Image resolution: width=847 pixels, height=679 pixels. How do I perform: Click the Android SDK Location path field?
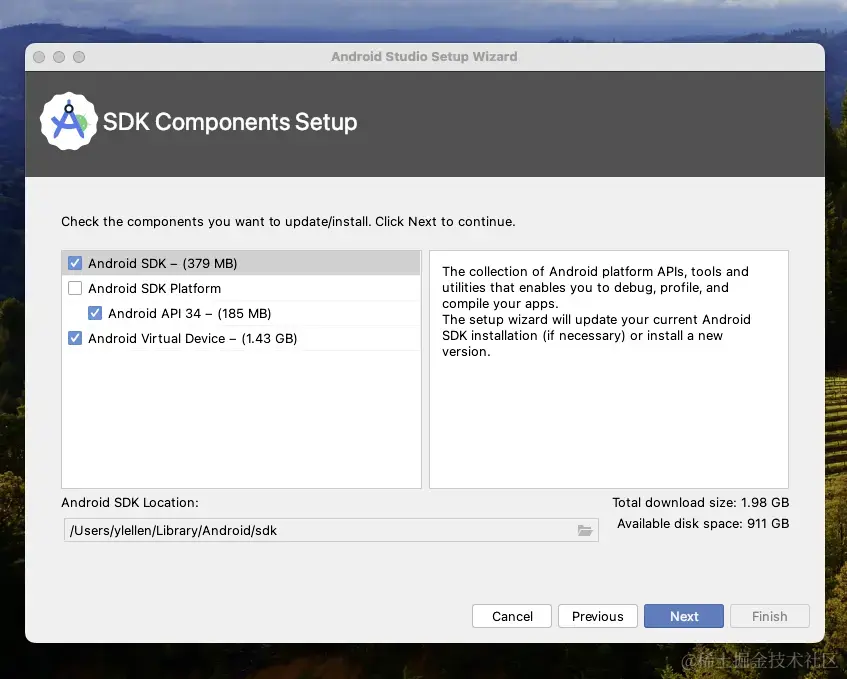[x=331, y=530]
